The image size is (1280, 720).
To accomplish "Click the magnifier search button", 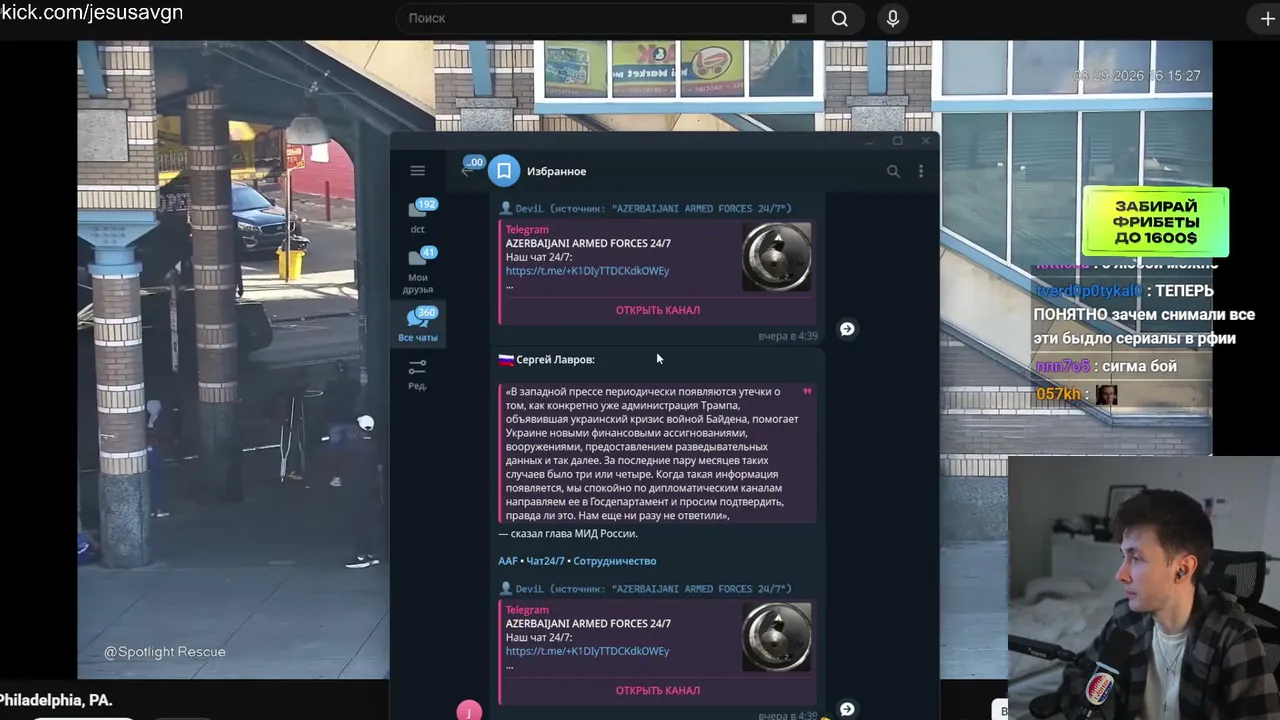I will tap(840, 18).
